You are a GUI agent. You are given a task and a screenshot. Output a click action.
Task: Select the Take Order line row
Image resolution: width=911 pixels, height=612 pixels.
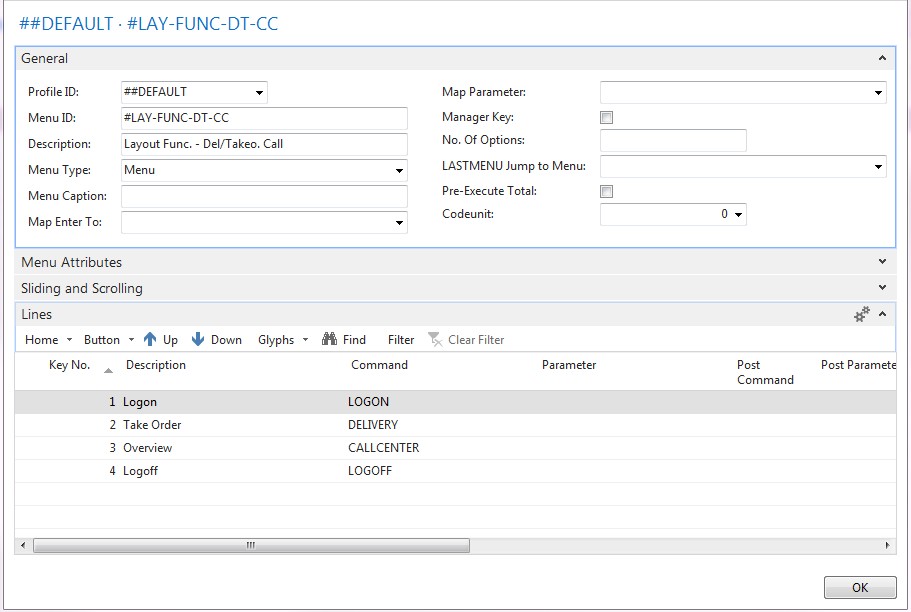(x=152, y=425)
